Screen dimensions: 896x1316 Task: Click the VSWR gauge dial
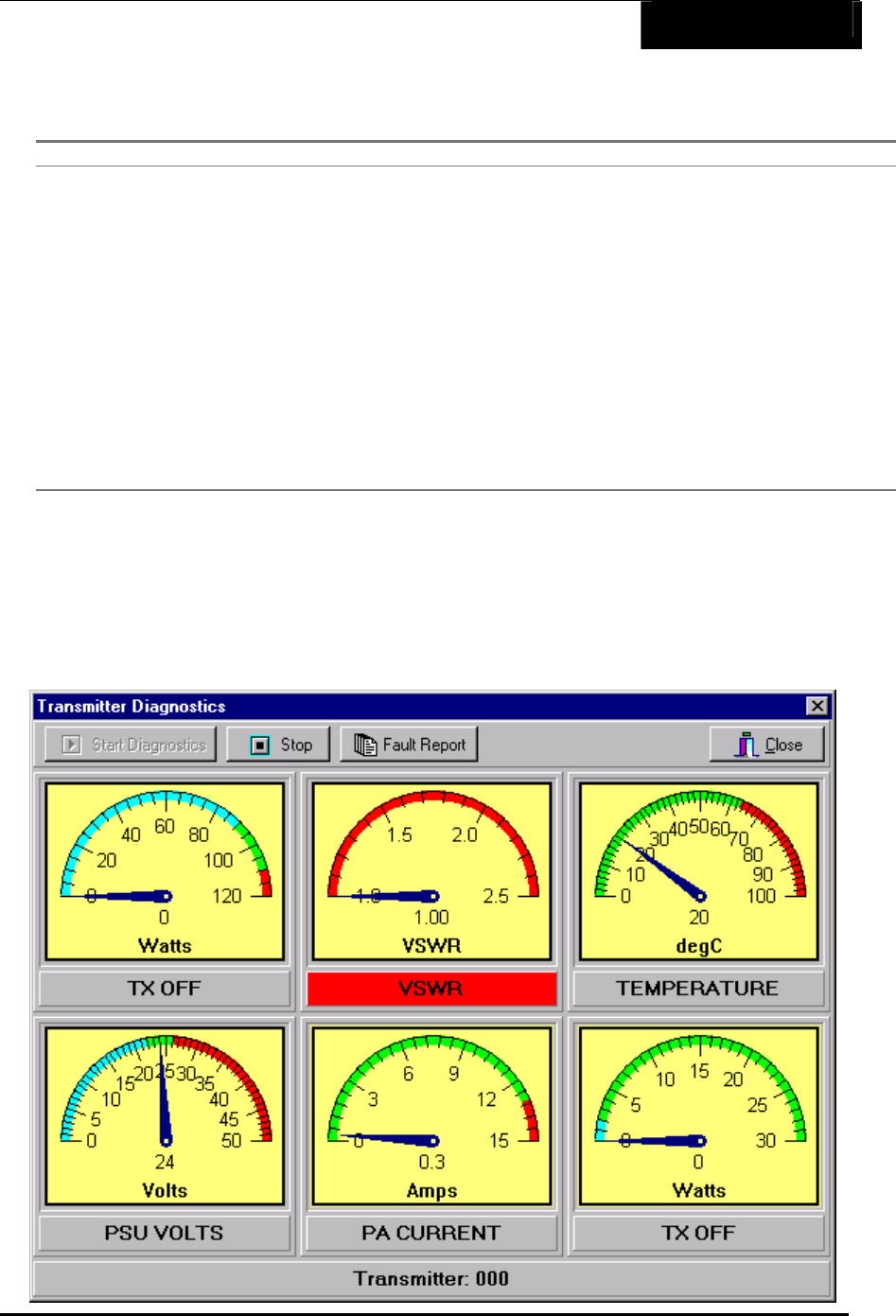(x=431, y=871)
